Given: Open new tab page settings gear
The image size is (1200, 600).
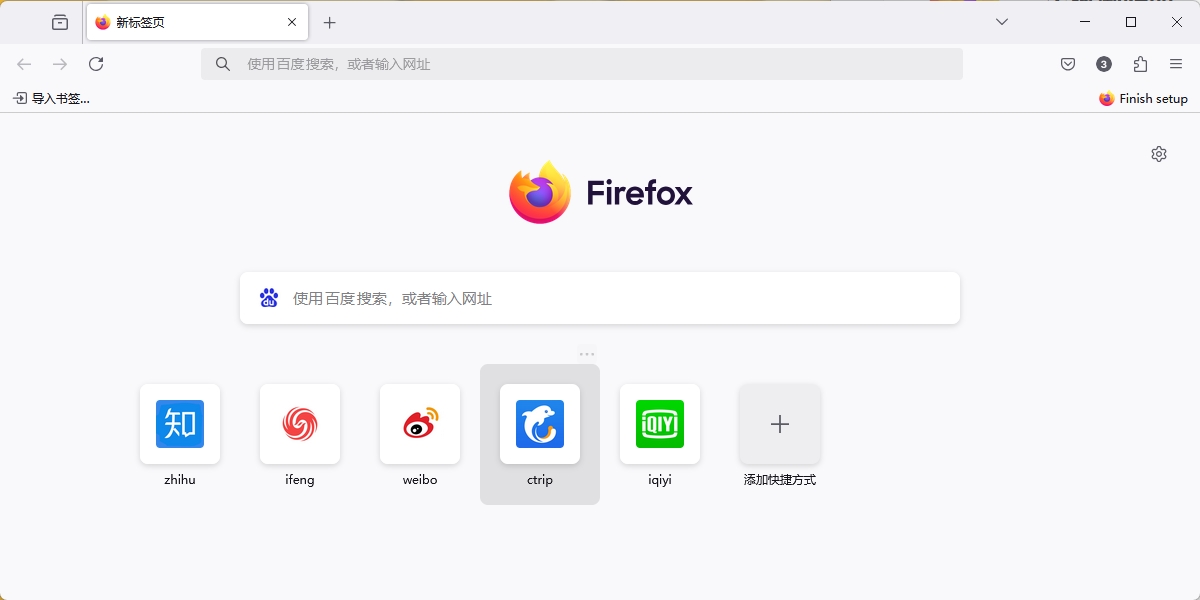Looking at the screenshot, I should click(1158, 153).
